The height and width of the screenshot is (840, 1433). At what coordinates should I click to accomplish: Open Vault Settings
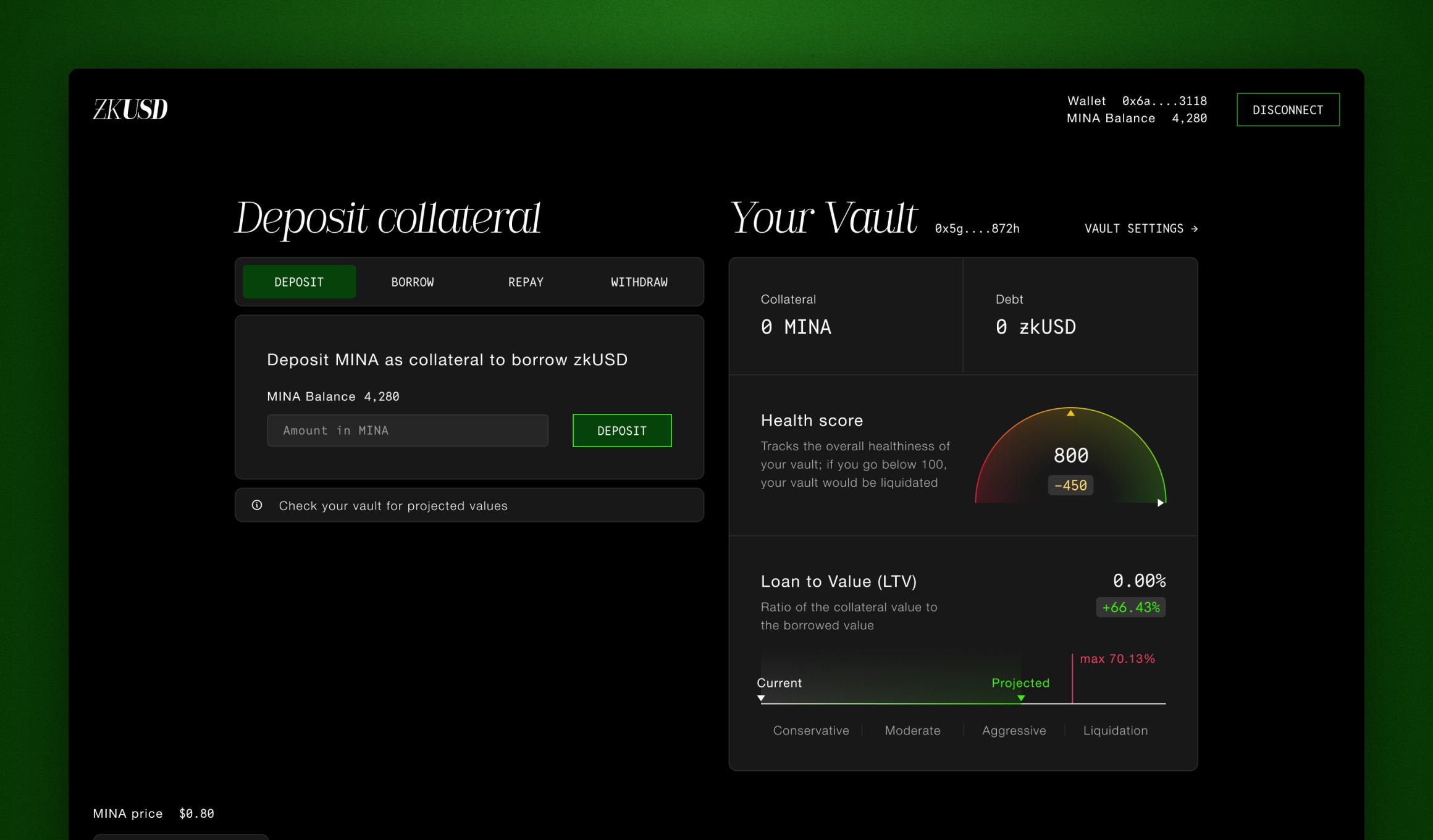[1141, 229]
